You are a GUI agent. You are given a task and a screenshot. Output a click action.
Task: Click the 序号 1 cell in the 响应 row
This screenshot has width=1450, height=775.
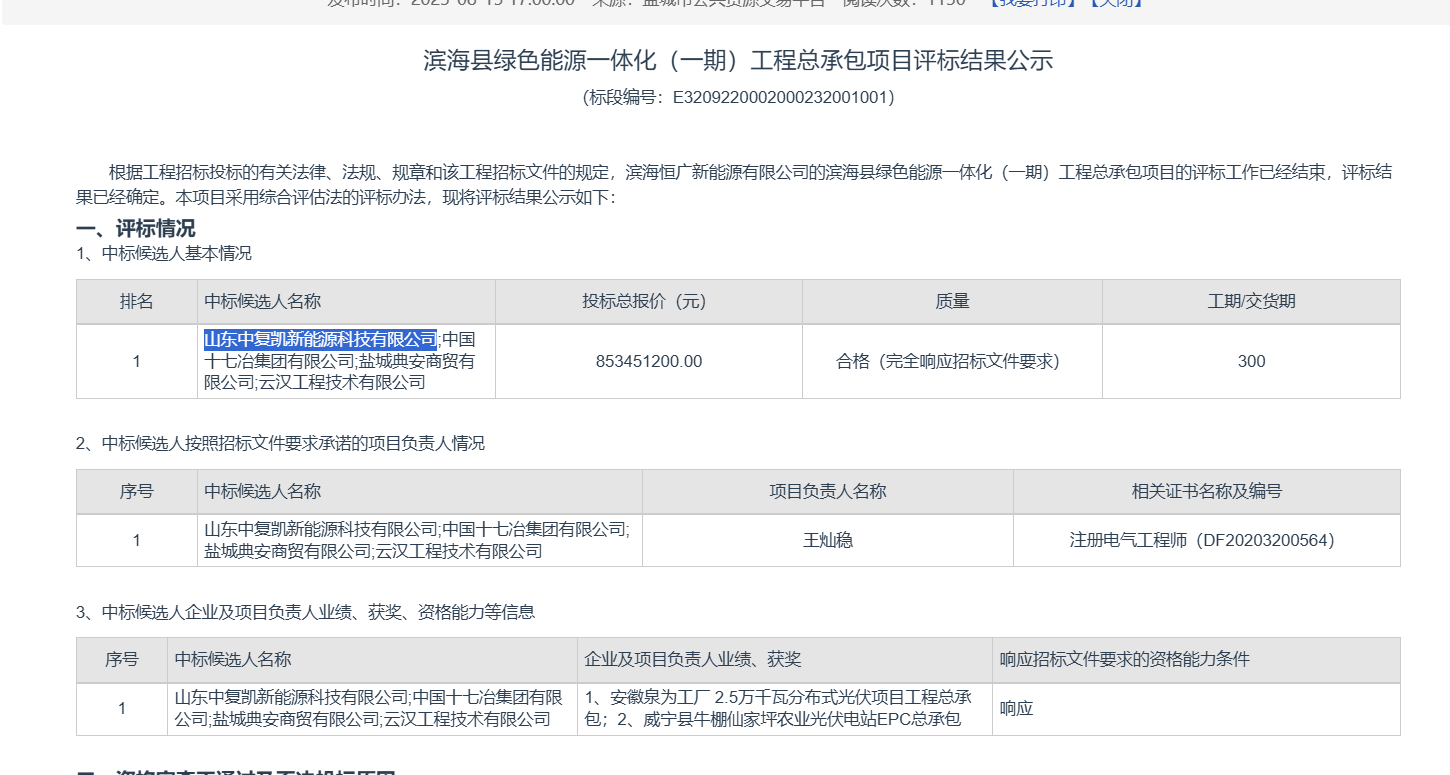pos(122,709)
